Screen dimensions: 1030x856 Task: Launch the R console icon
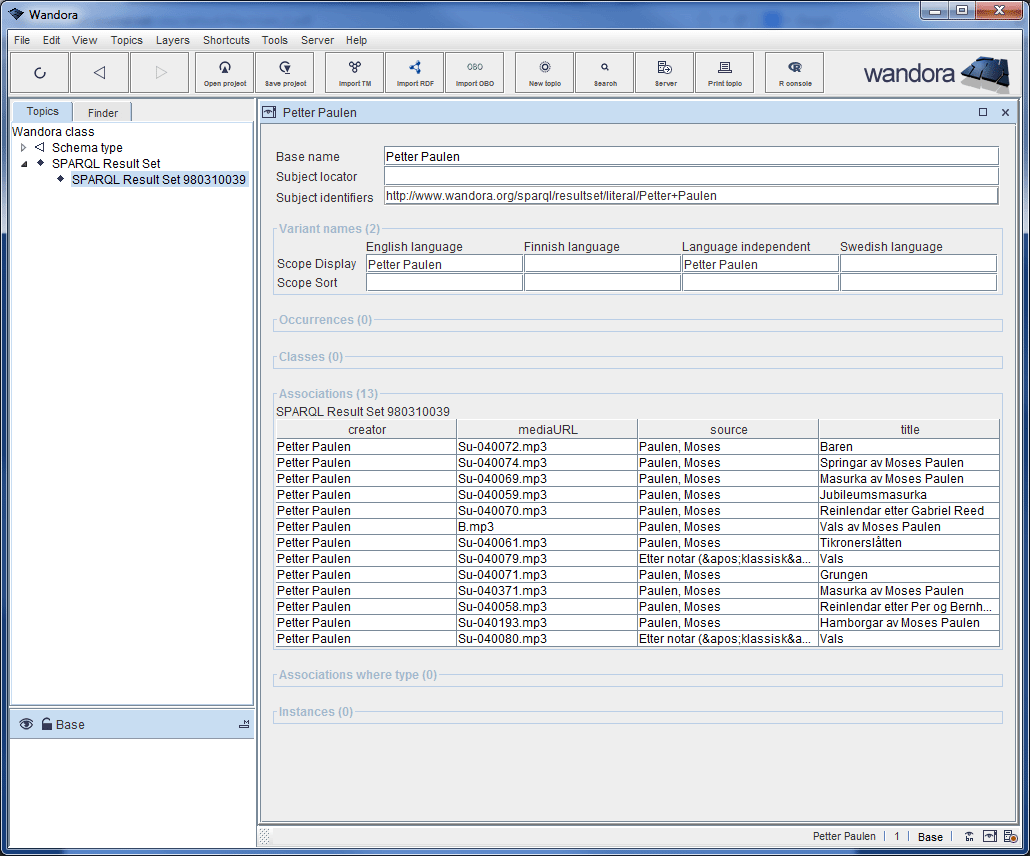tap(794, 72)
